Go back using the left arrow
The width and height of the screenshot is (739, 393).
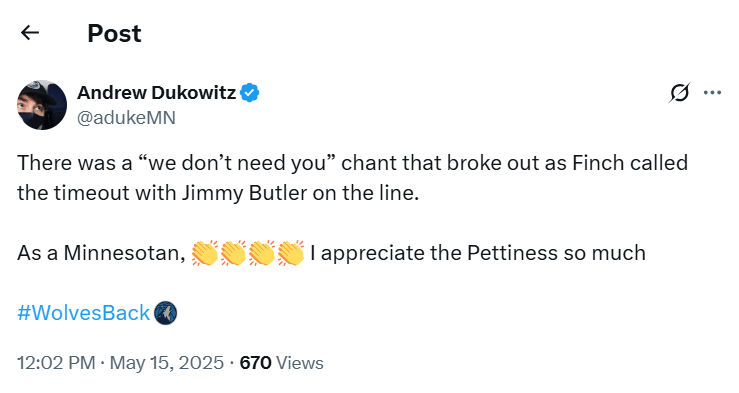pyautogui.click(x=30, y=33)
